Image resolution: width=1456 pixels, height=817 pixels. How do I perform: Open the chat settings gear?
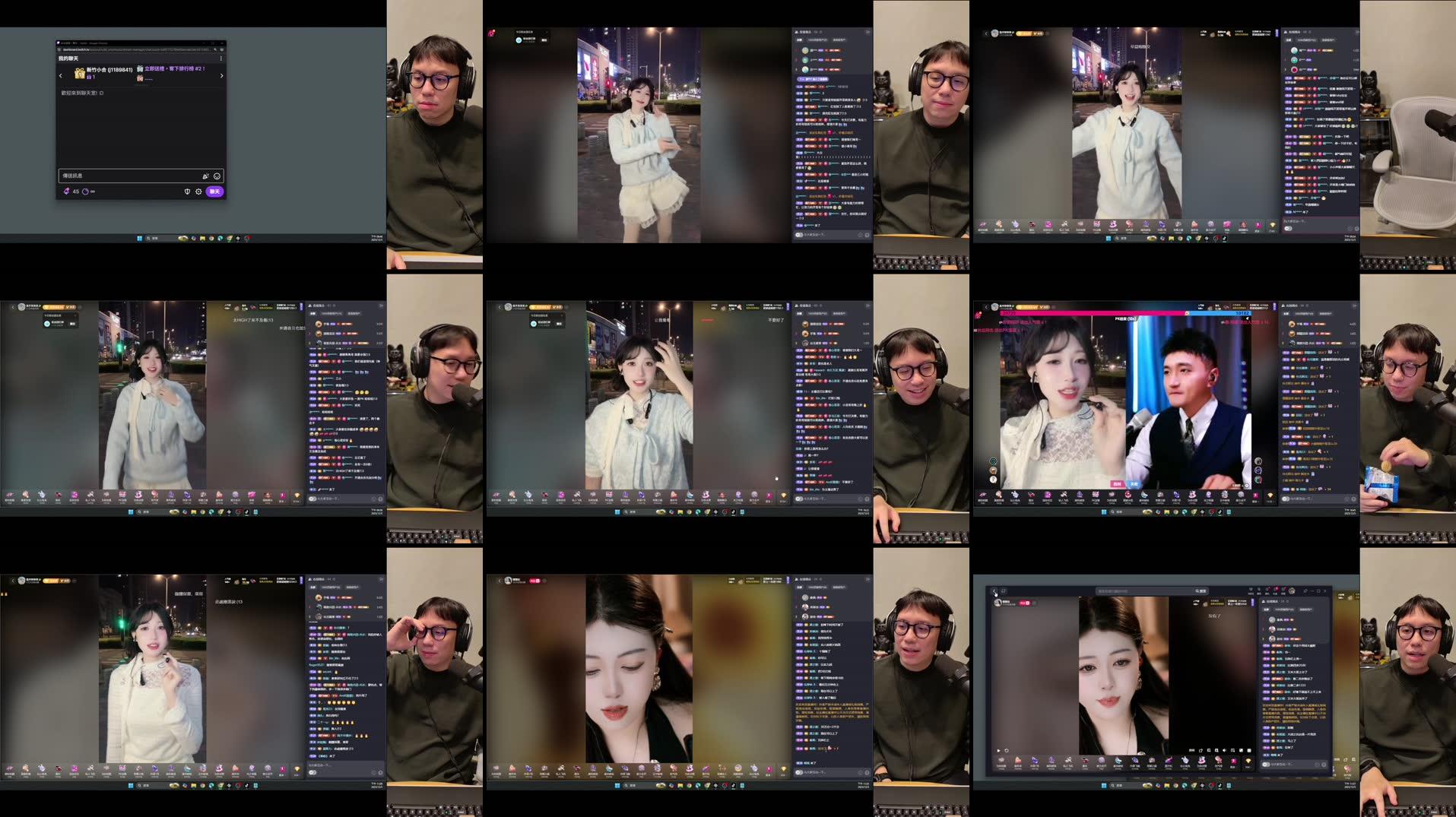198,192
